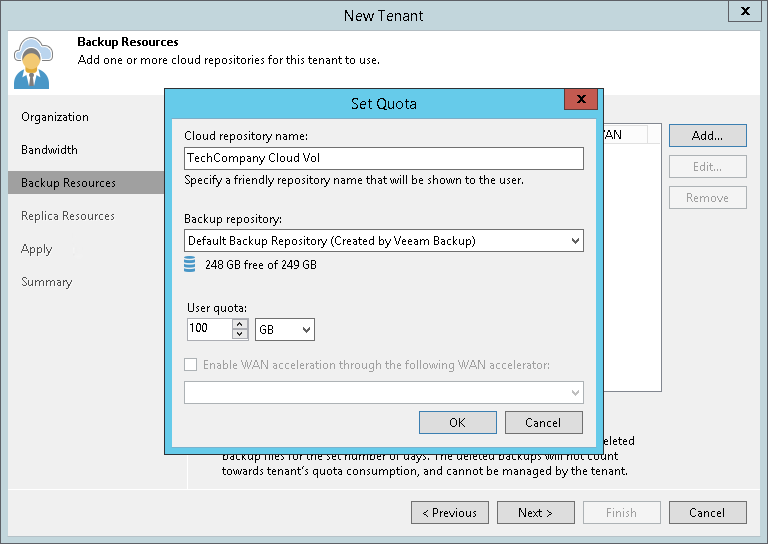Click the repository database icon
Viewport: 768px width, 544px height.
pos(190,264)
